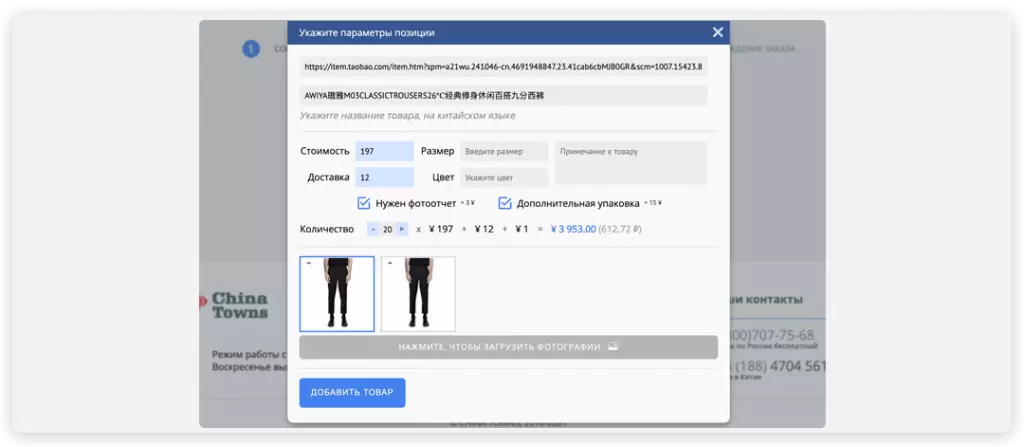Click the product URL field
Screen dimensions: 1024x447
(504, 67)
